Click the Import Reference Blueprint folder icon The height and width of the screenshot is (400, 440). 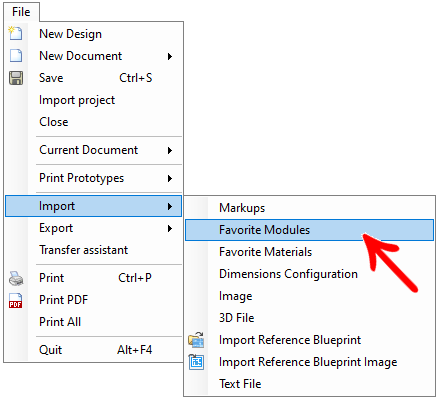coord(196,340)
